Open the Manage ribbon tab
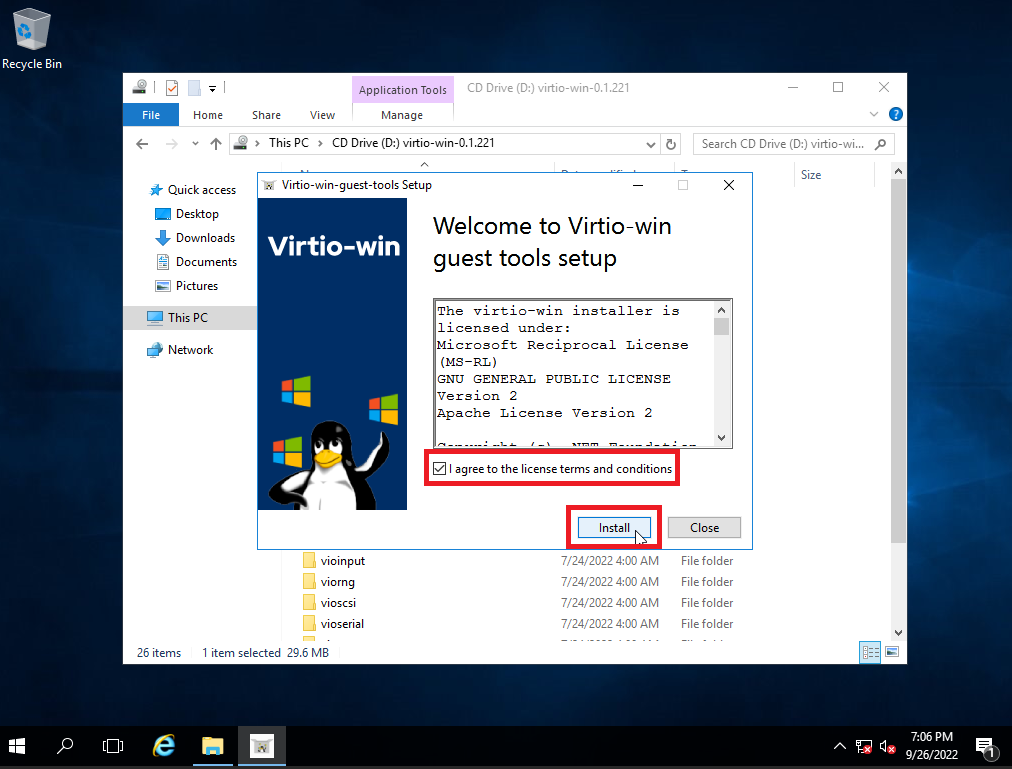This screenshot has width=1012, height=769. [401, 115]
